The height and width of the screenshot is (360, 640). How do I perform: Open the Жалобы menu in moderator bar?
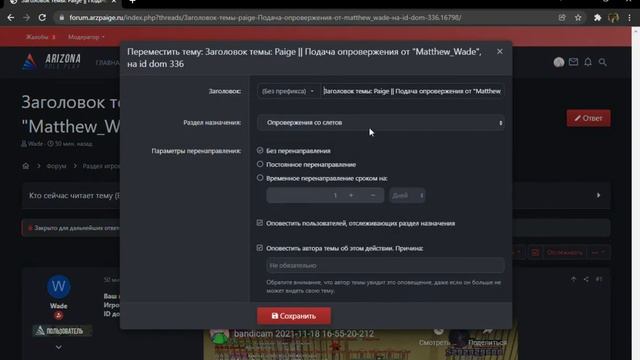[x=40, y=37]
